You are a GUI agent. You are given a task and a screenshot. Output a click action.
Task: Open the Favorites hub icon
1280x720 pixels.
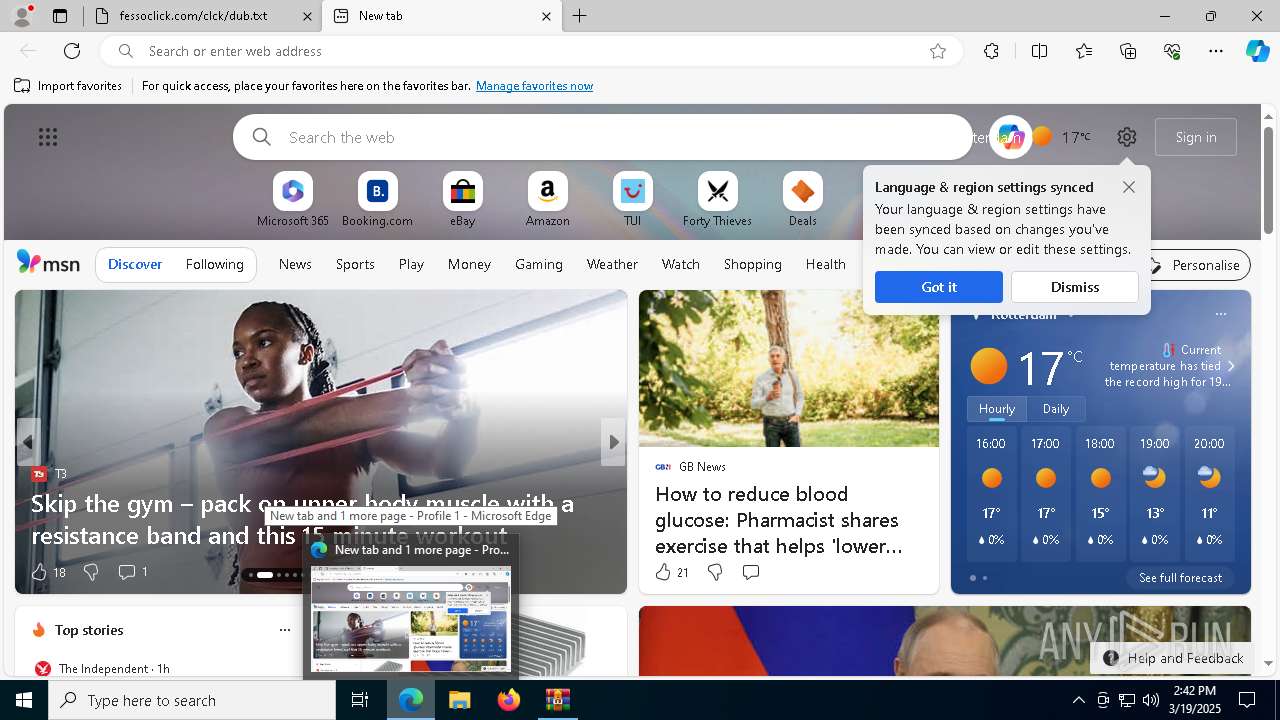1084,51
